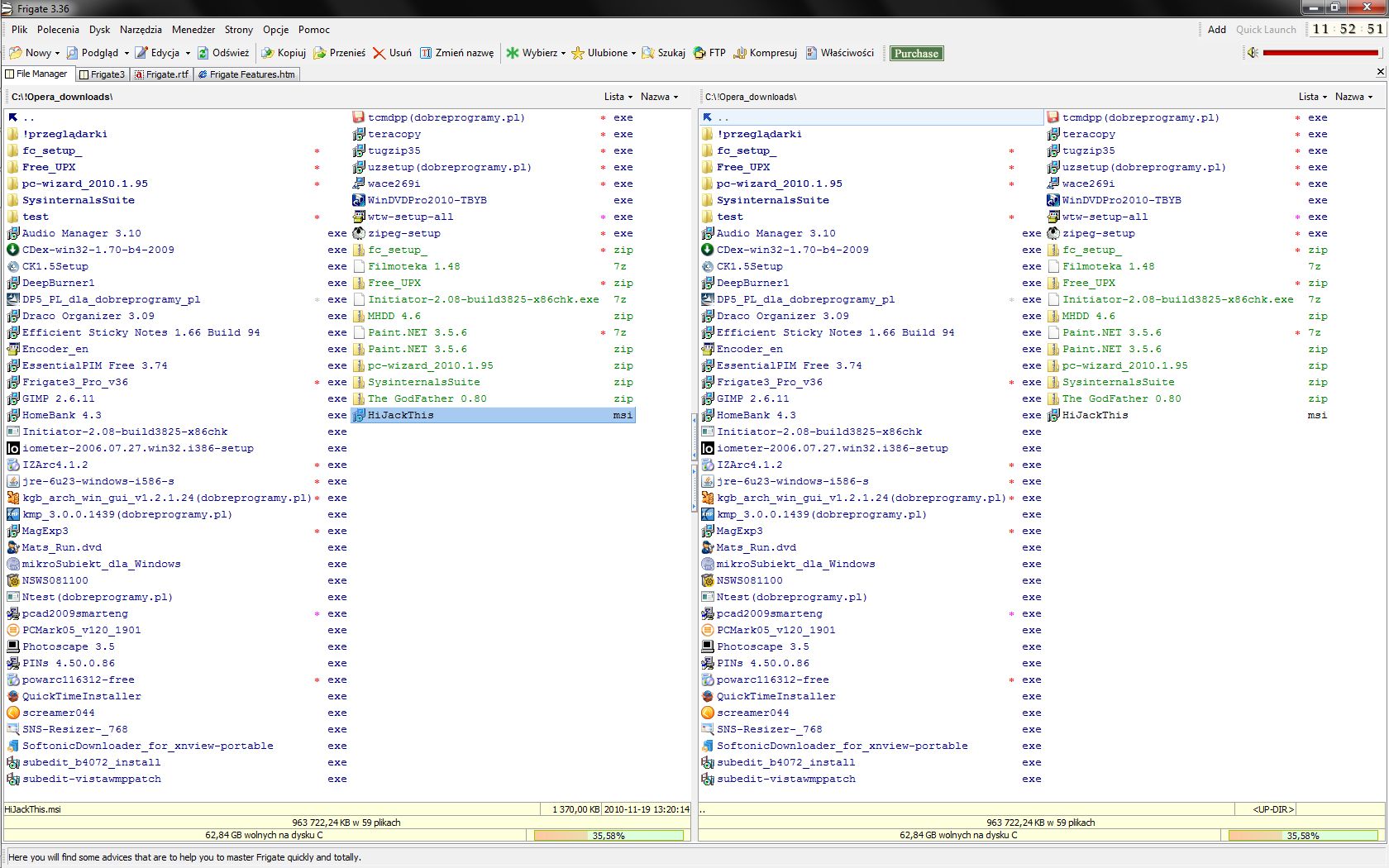
Task: Adjust the red volume slider
Action: click(x=1320, y=53)
